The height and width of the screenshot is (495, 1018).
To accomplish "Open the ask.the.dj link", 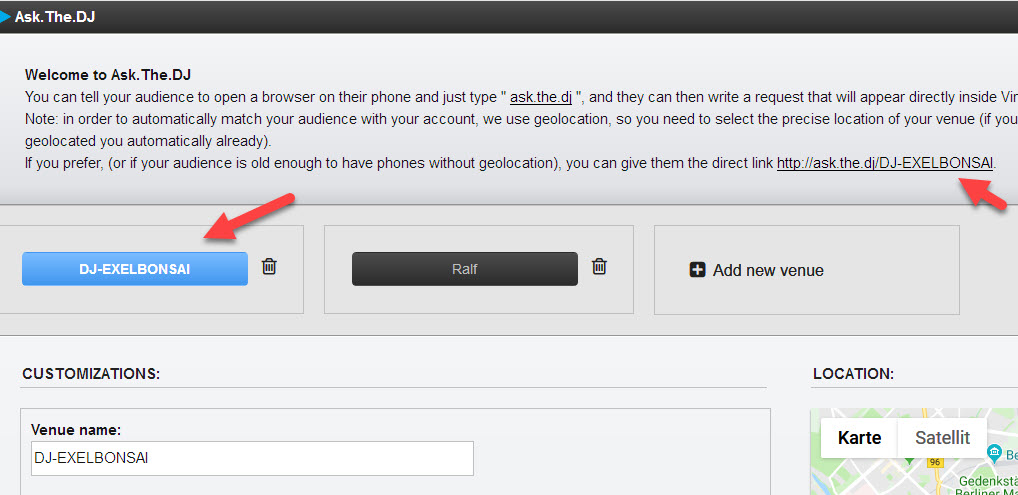I will (540, 98).
